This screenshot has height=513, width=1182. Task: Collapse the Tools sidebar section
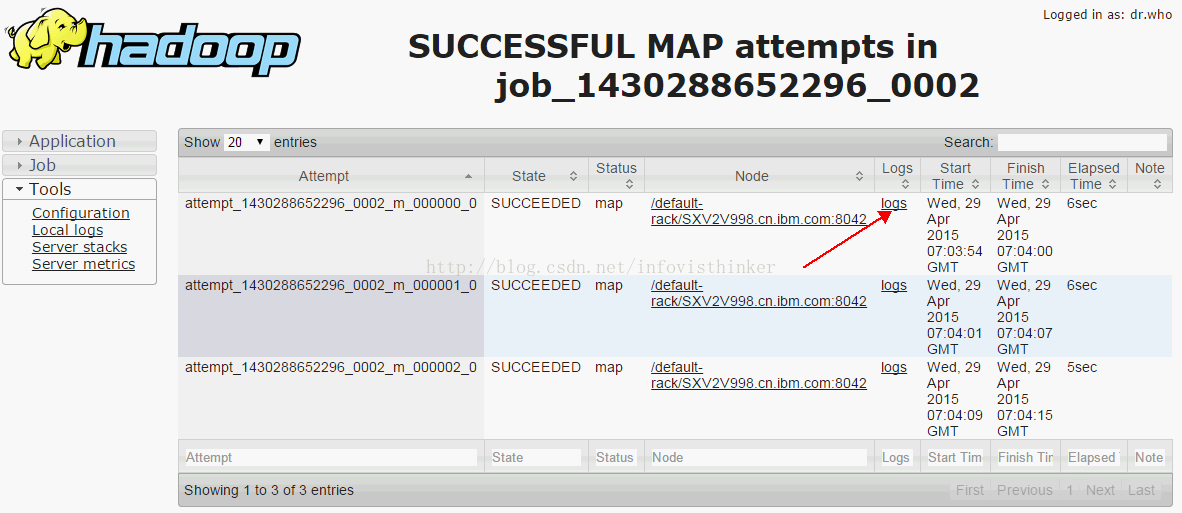[x=80, y=189]
